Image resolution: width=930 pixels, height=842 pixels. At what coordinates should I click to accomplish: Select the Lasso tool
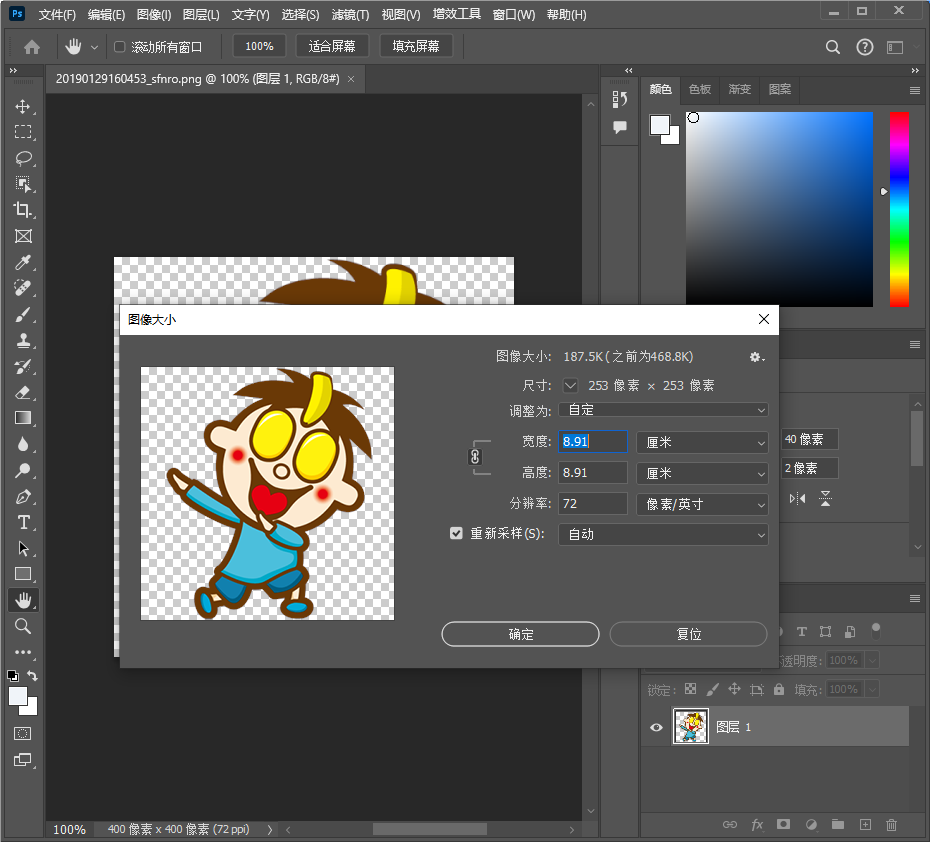pyautogui.click(x=22, y=158)
